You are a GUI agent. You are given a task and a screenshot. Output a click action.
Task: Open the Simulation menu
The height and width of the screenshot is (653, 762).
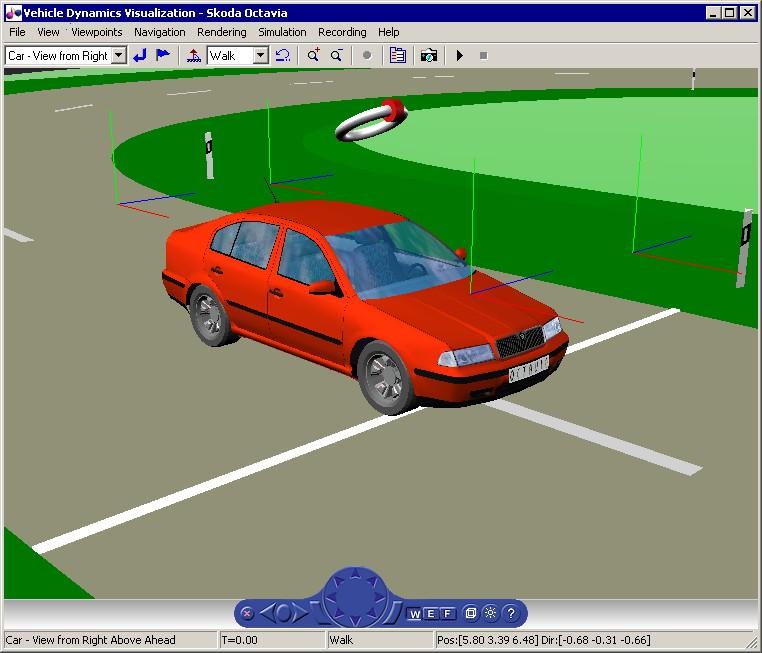(282, 32)
